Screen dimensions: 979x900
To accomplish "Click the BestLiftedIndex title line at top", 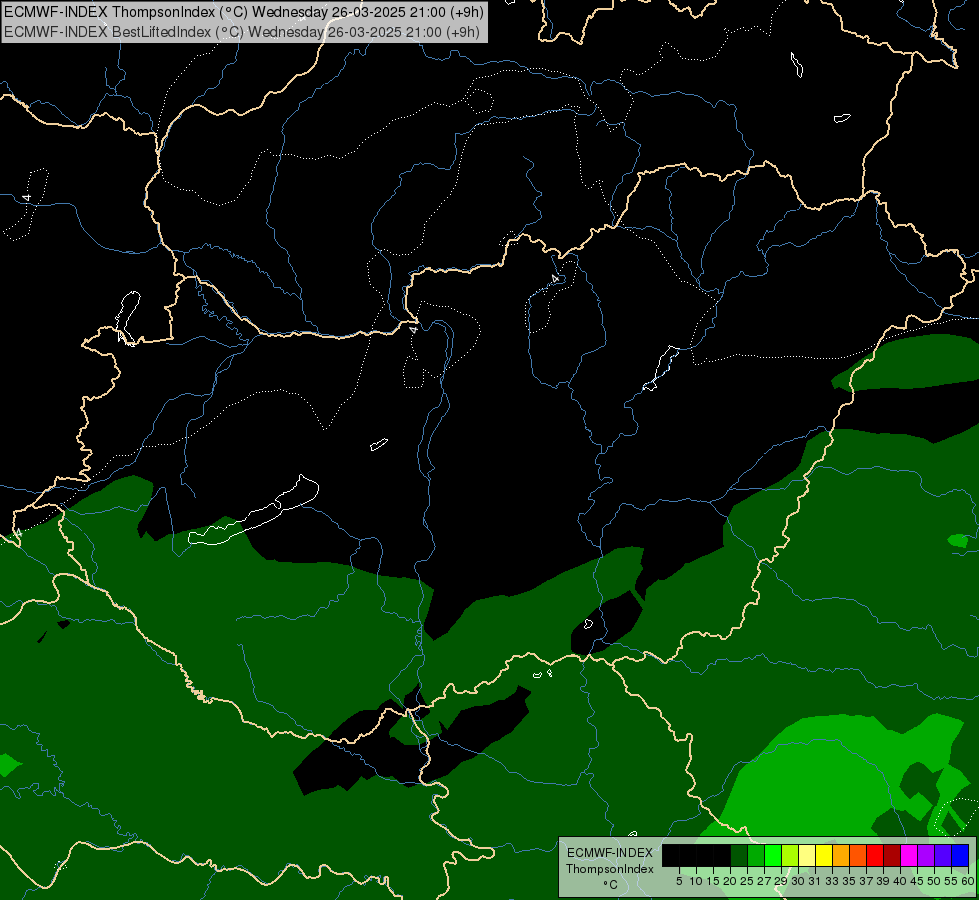I will pyautogui.click(x=242, y=32).
